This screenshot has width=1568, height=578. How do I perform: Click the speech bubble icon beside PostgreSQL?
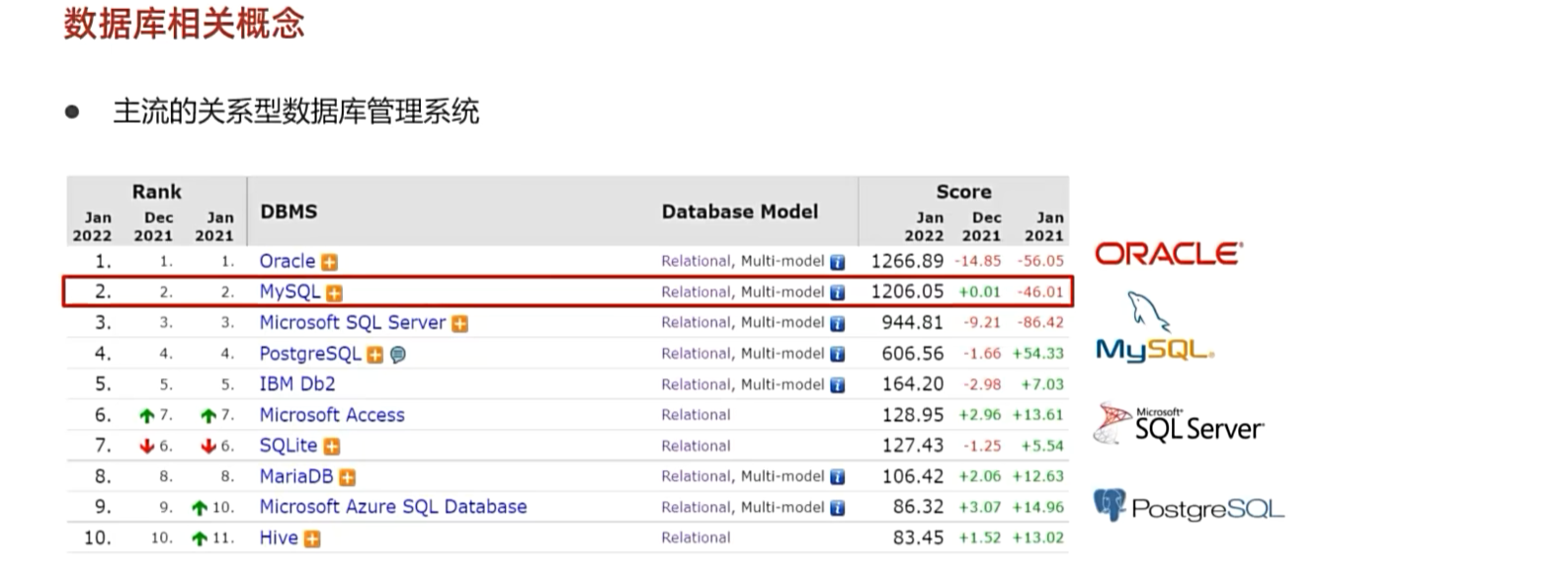398,355
